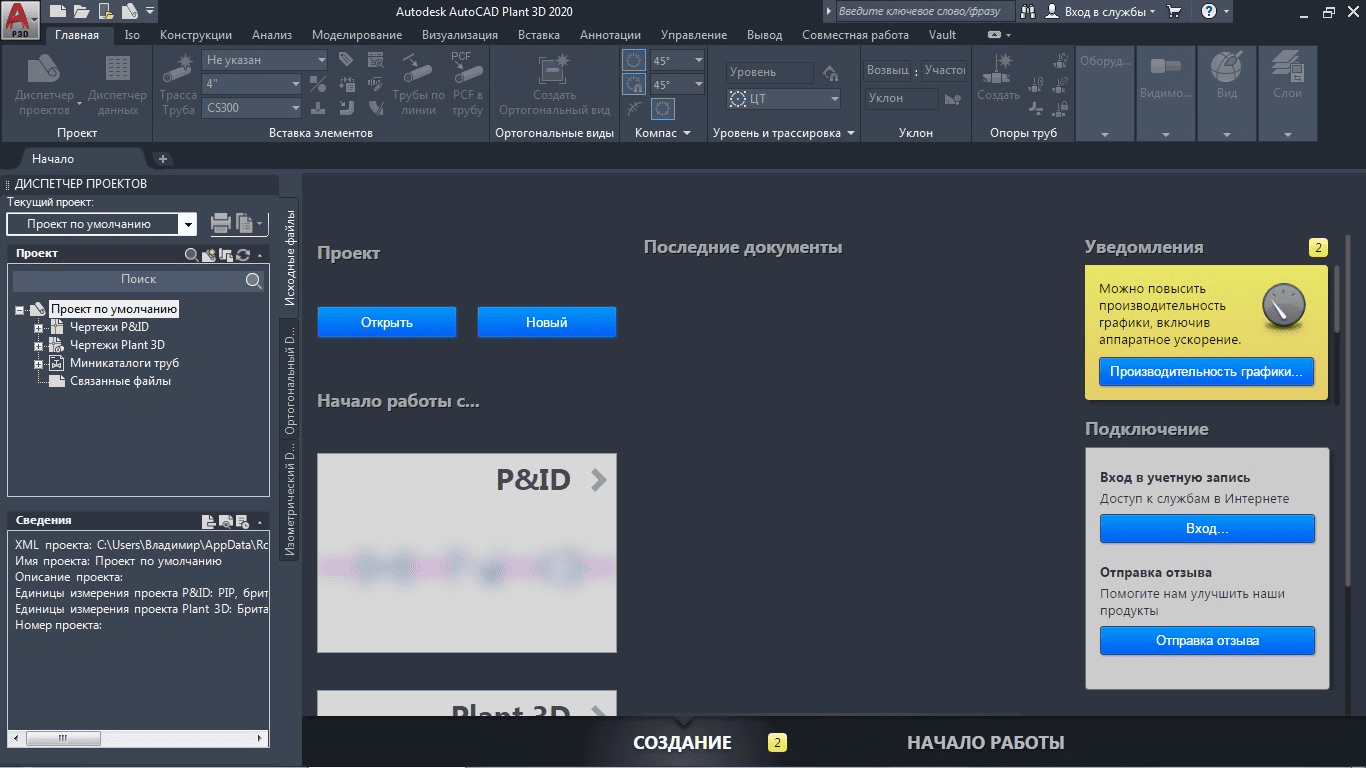Click the print icon in the Диспетчер проектов panel
This screenshot has height=768, width=1366.
(220, 224)
